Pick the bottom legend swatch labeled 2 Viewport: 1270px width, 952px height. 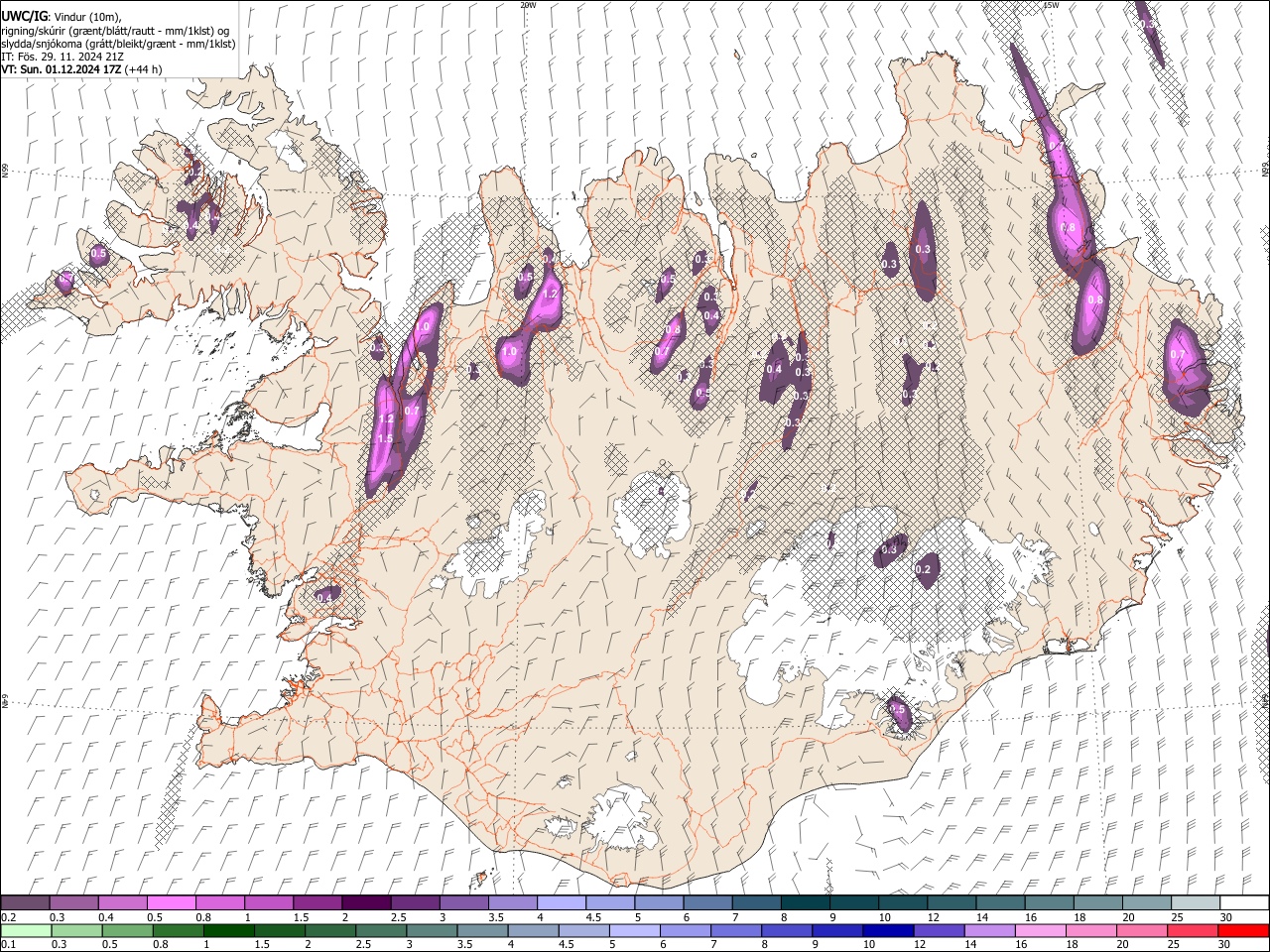[329, 930]
